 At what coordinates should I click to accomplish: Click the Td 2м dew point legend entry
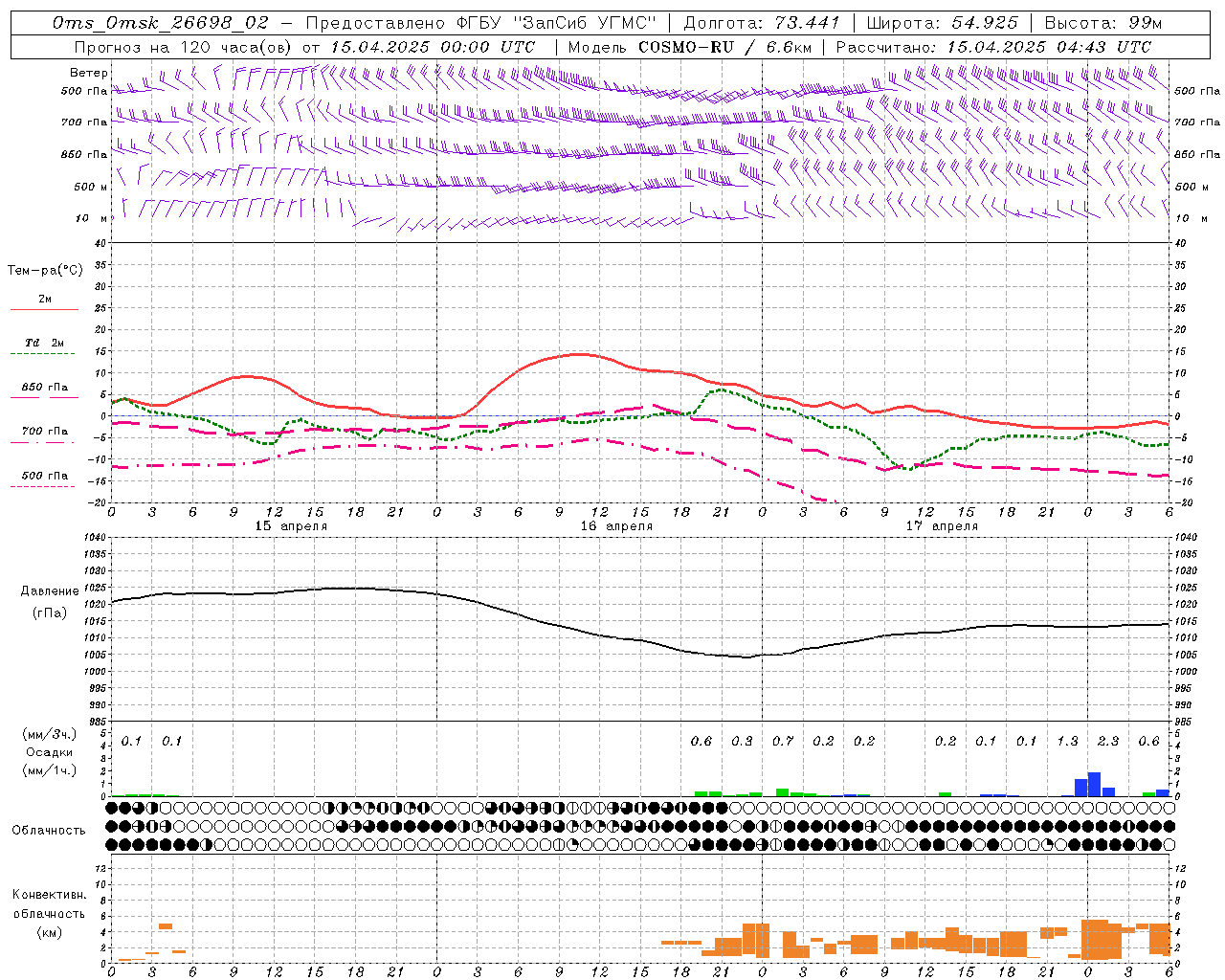[44, 343]
